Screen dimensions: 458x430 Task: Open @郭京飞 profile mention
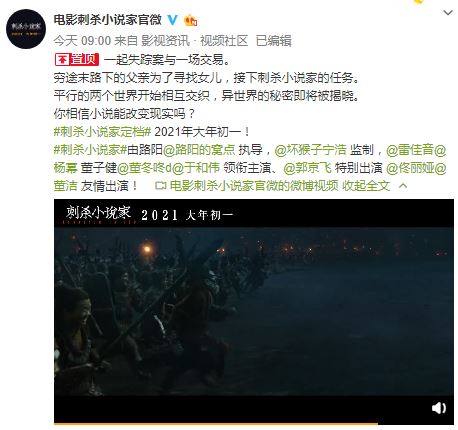tap(307, 168)
